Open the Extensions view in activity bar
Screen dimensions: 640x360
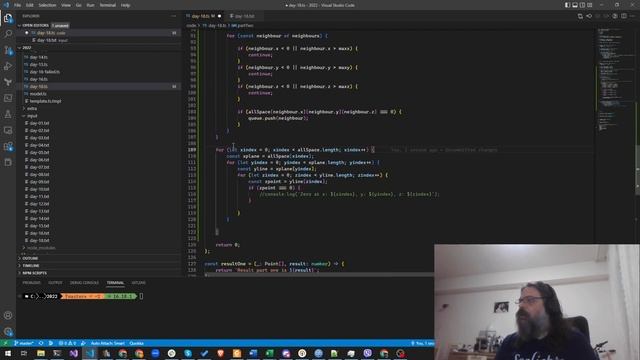click(8, 147)
